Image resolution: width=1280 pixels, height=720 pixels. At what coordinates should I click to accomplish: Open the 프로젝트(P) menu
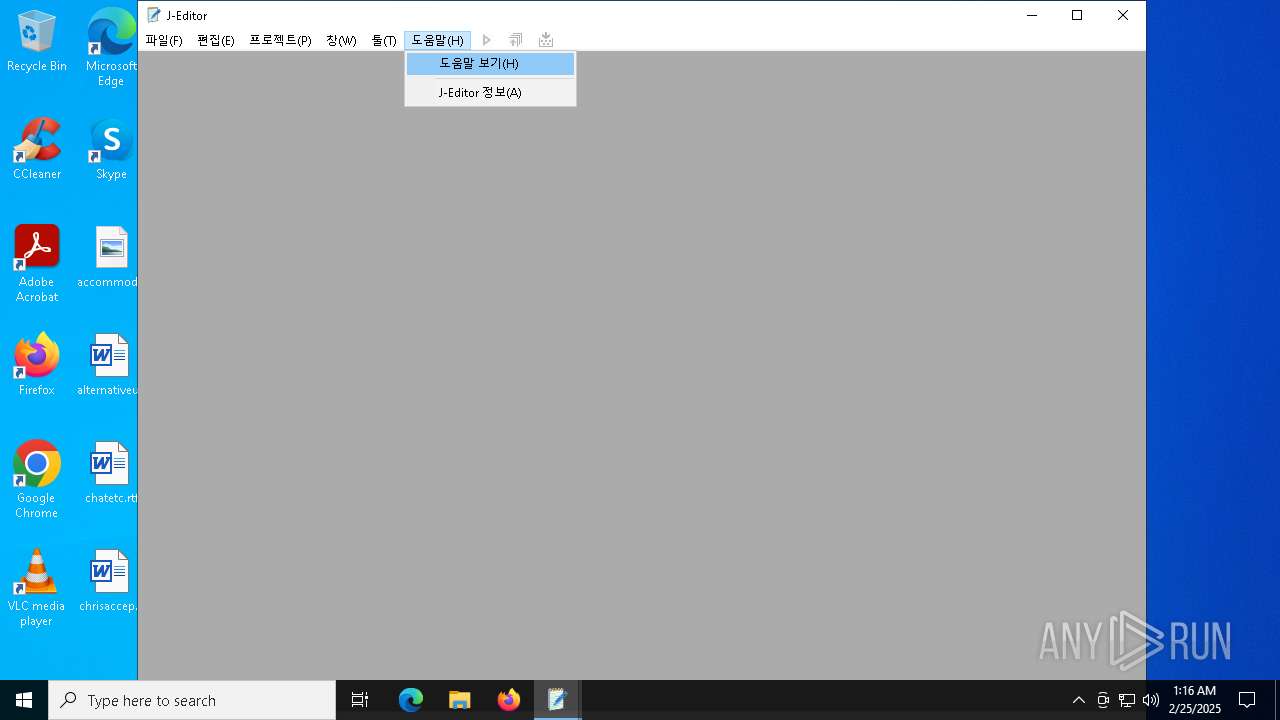coord(280,40)
